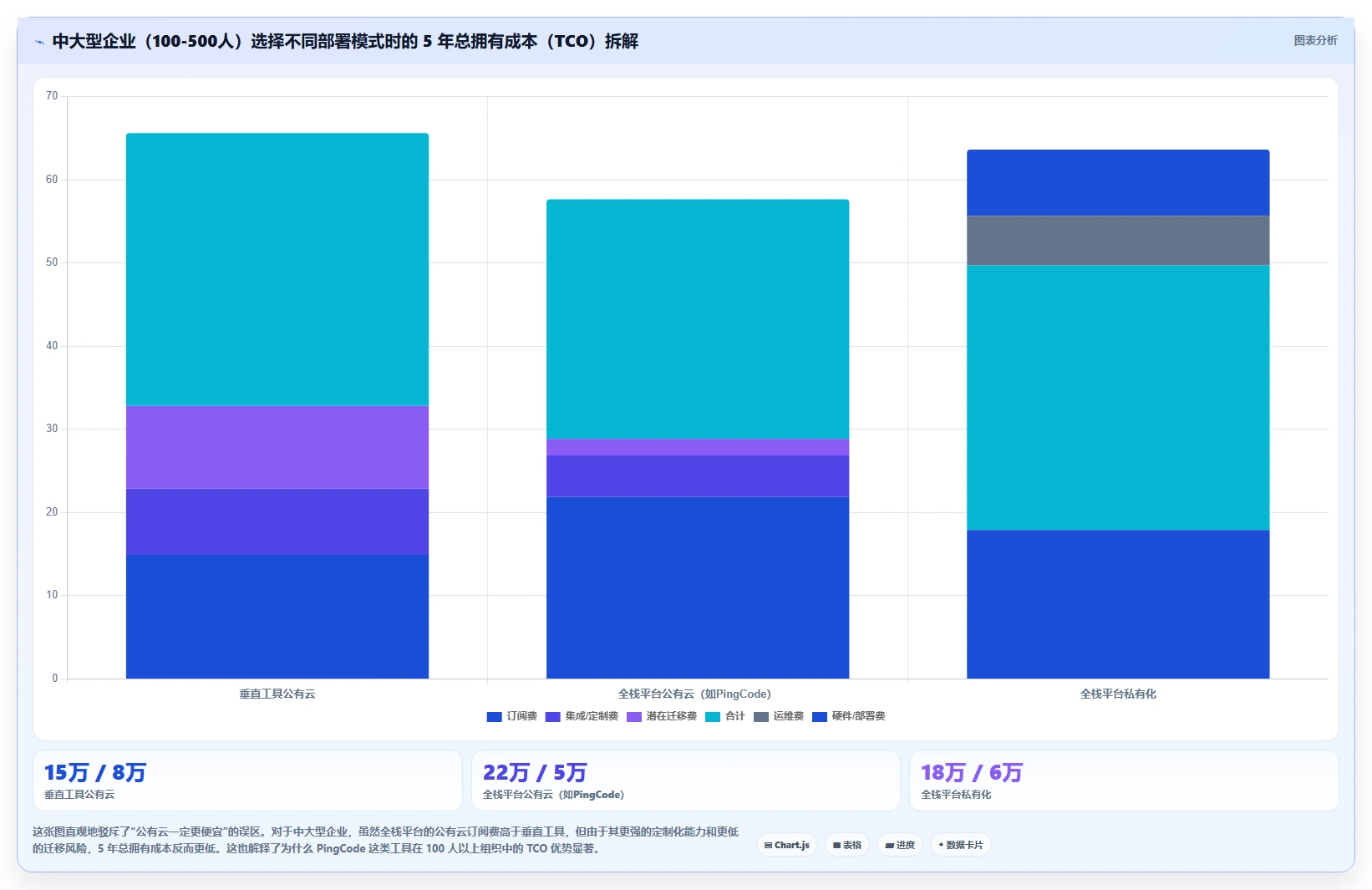Click the small icon before the chart title
Viewport: 1372px width, 890px height.
click(x=39, y=42)
